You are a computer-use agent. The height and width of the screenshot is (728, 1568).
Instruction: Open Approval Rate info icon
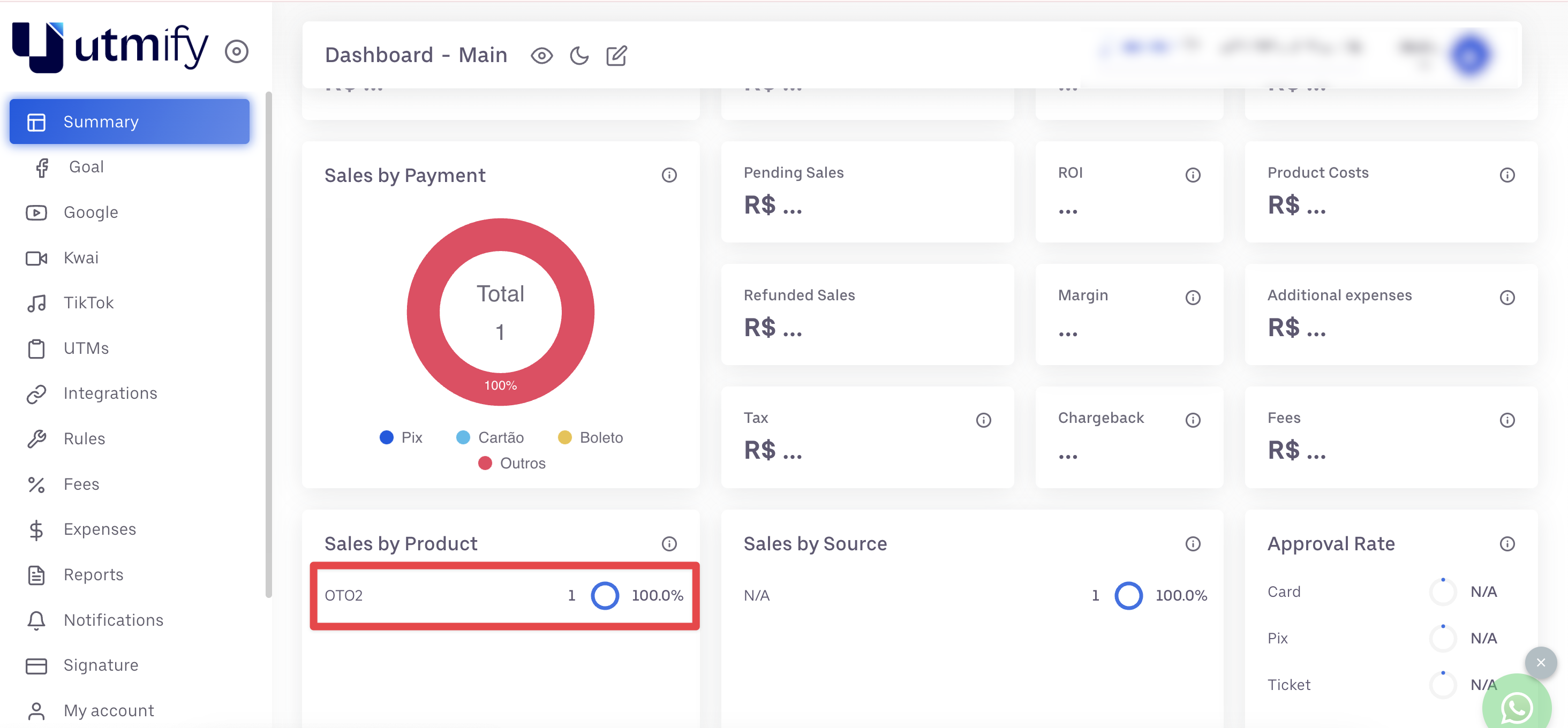point(1506,544)
